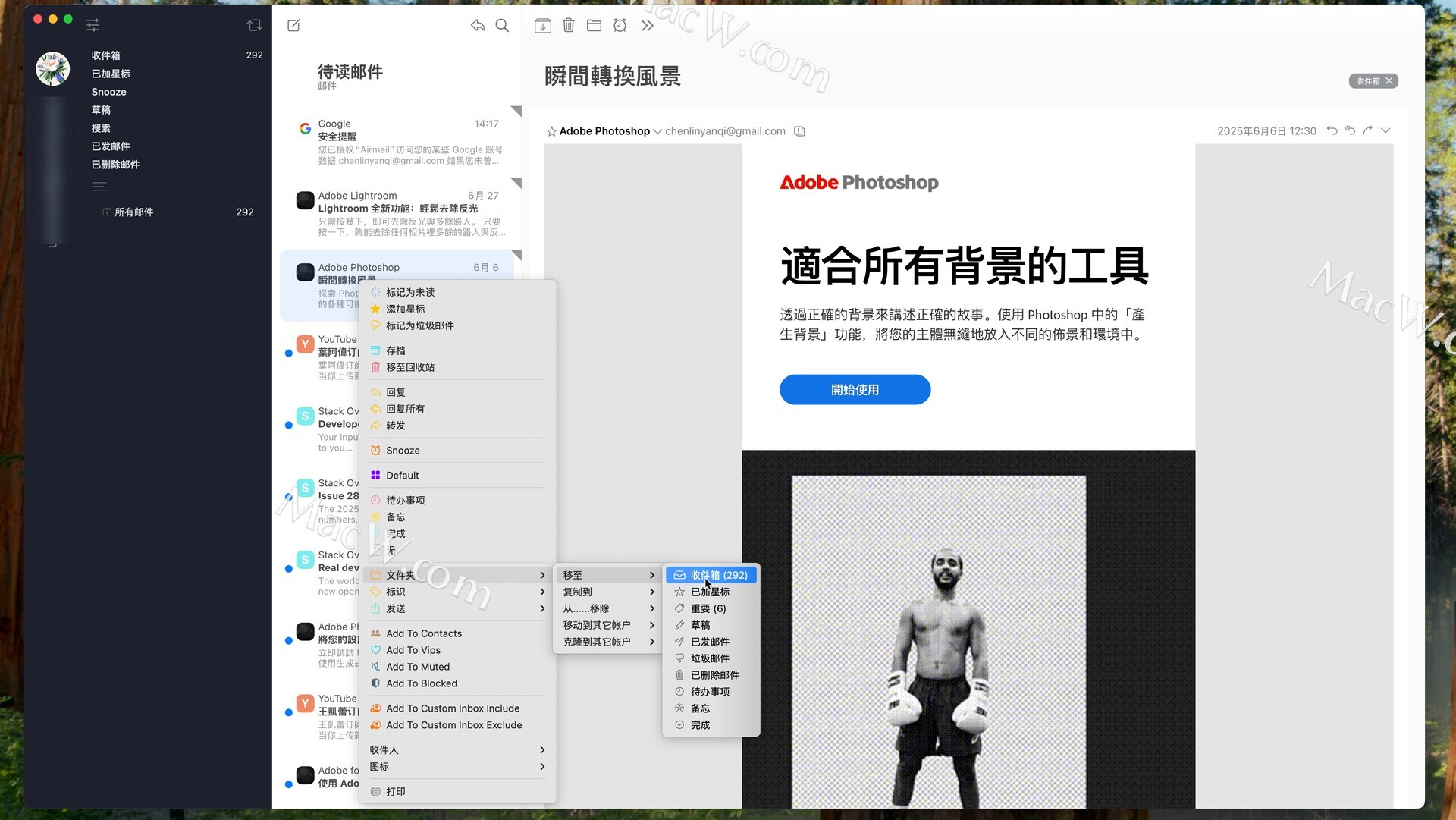Choose 转发 in context menu

[x=457, y=426]
